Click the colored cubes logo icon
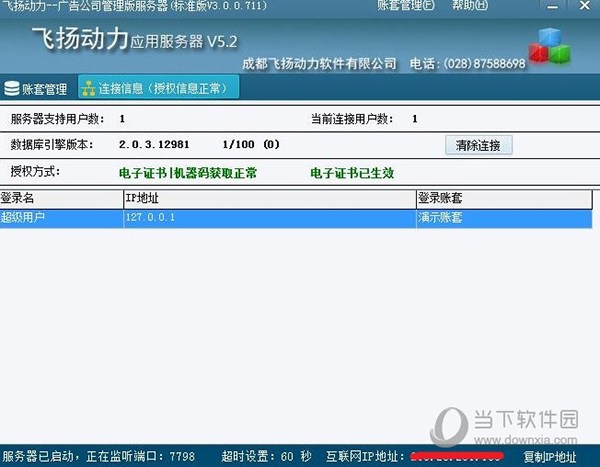 pyautogui.click(x=549, y=46)
